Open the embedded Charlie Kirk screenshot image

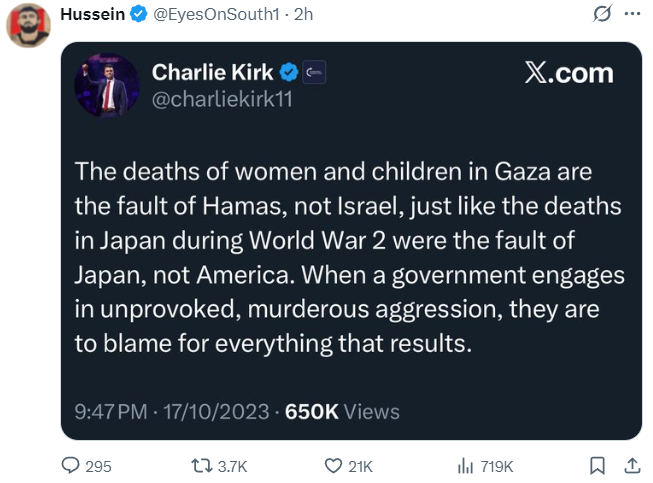[x=351, y=241]
